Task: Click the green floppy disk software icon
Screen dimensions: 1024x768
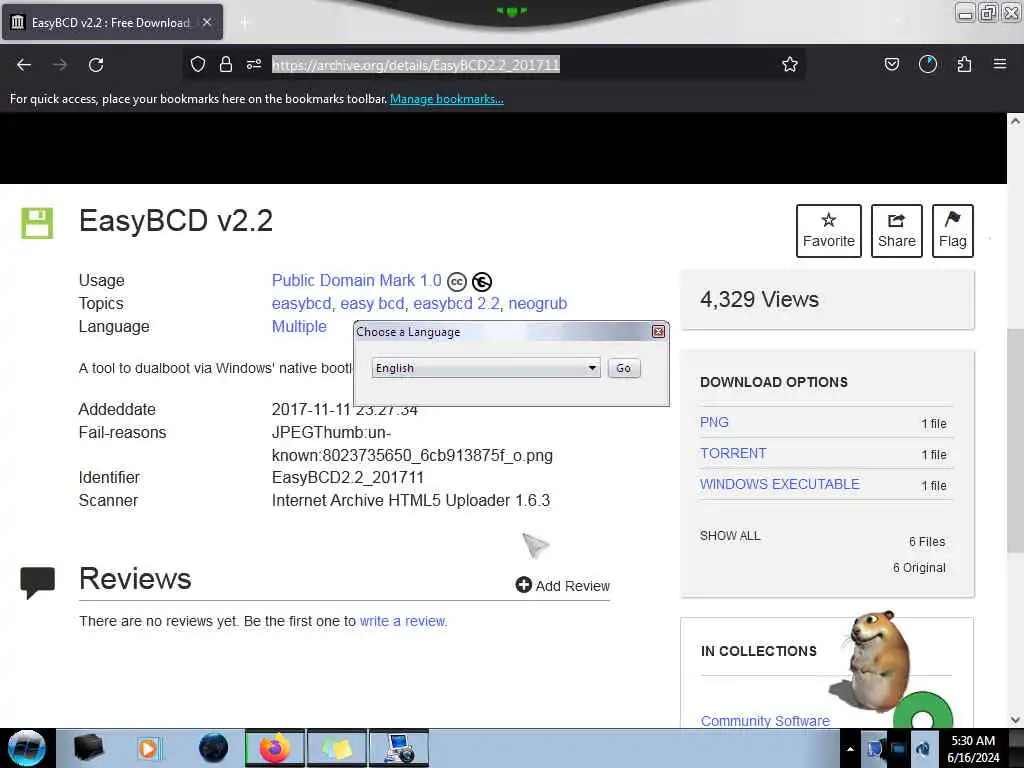Action: [x=37, y=223]
